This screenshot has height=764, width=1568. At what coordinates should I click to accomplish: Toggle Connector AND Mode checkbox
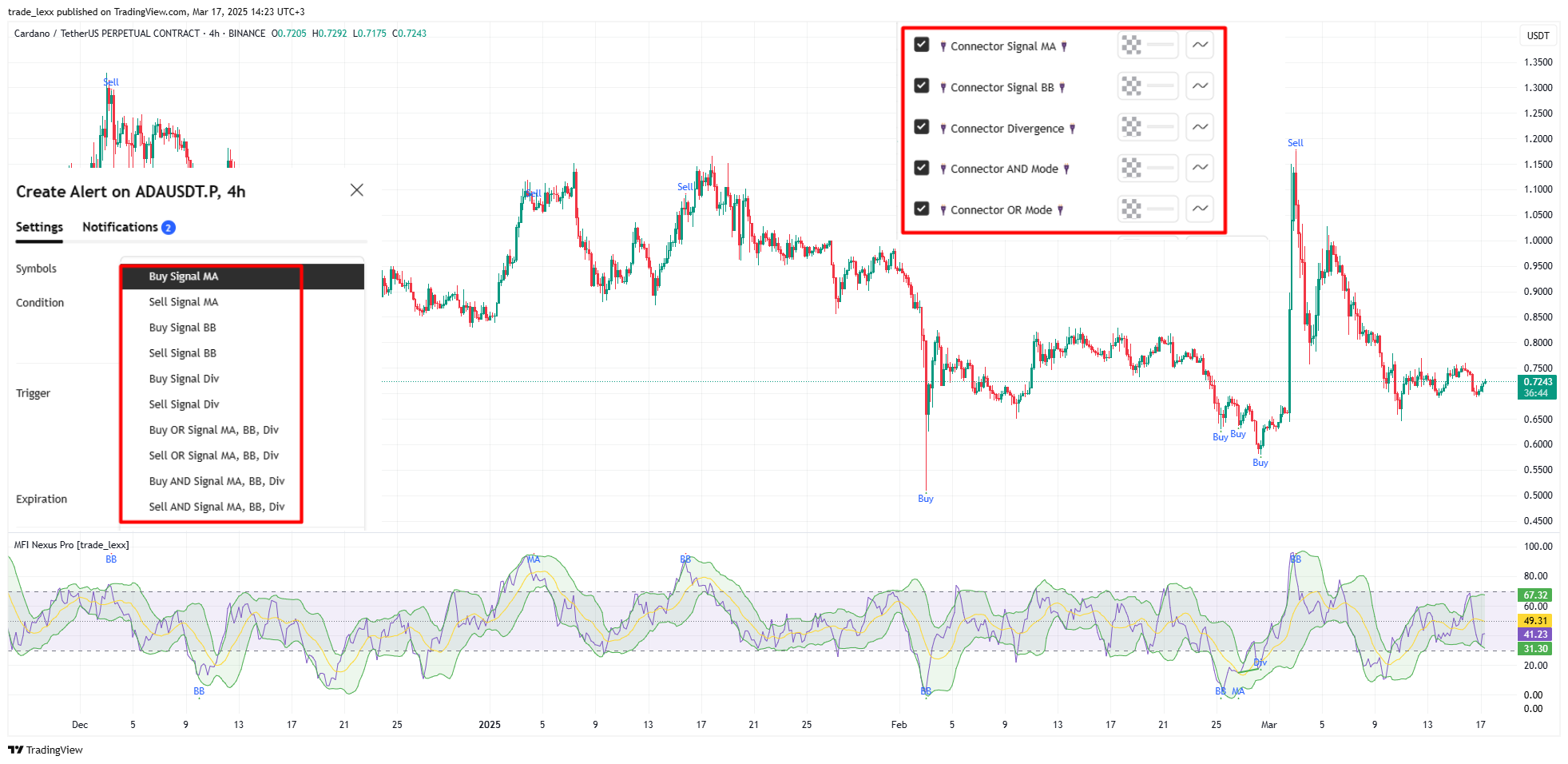pyautogui.click(x=922, y=167)
